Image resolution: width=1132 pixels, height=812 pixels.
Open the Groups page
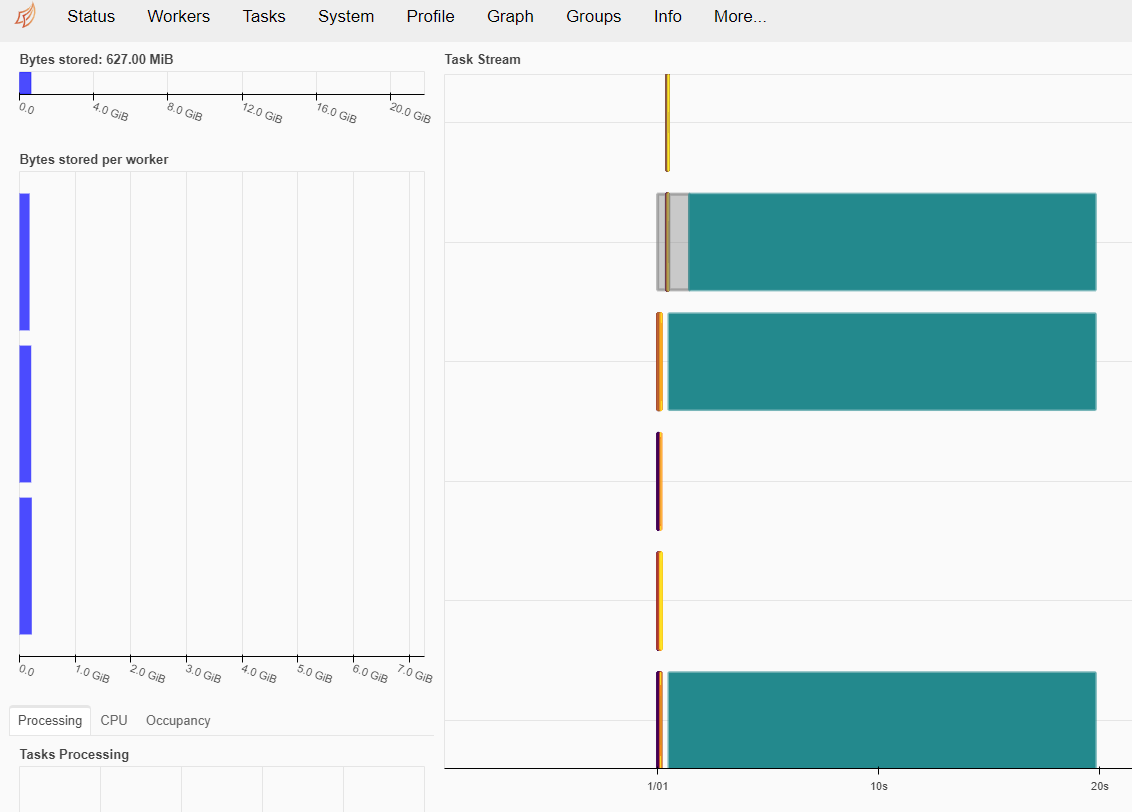click(593, 17)
